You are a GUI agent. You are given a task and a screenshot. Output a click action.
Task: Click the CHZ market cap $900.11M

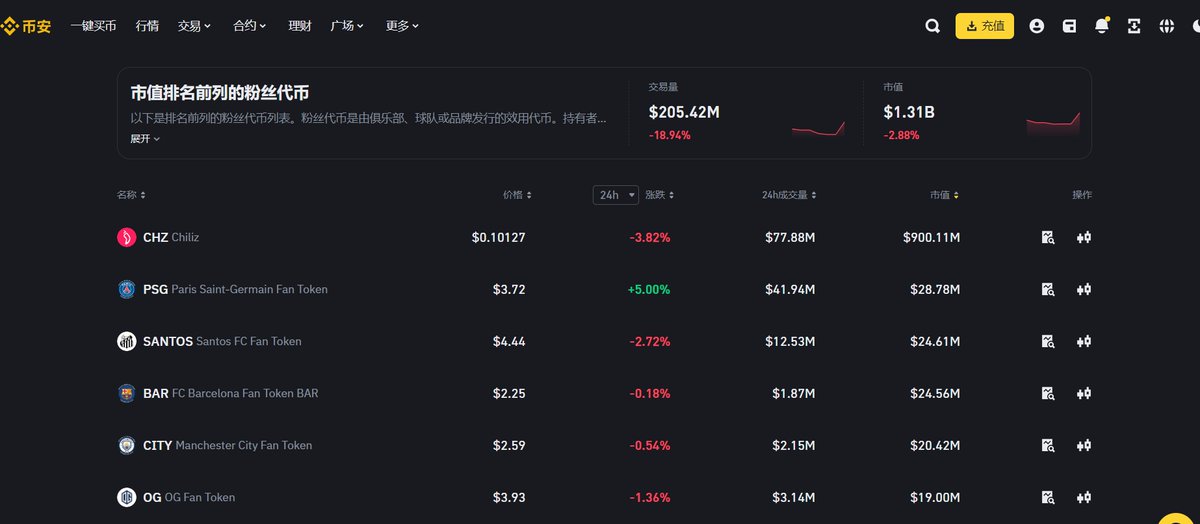(932, 237)
